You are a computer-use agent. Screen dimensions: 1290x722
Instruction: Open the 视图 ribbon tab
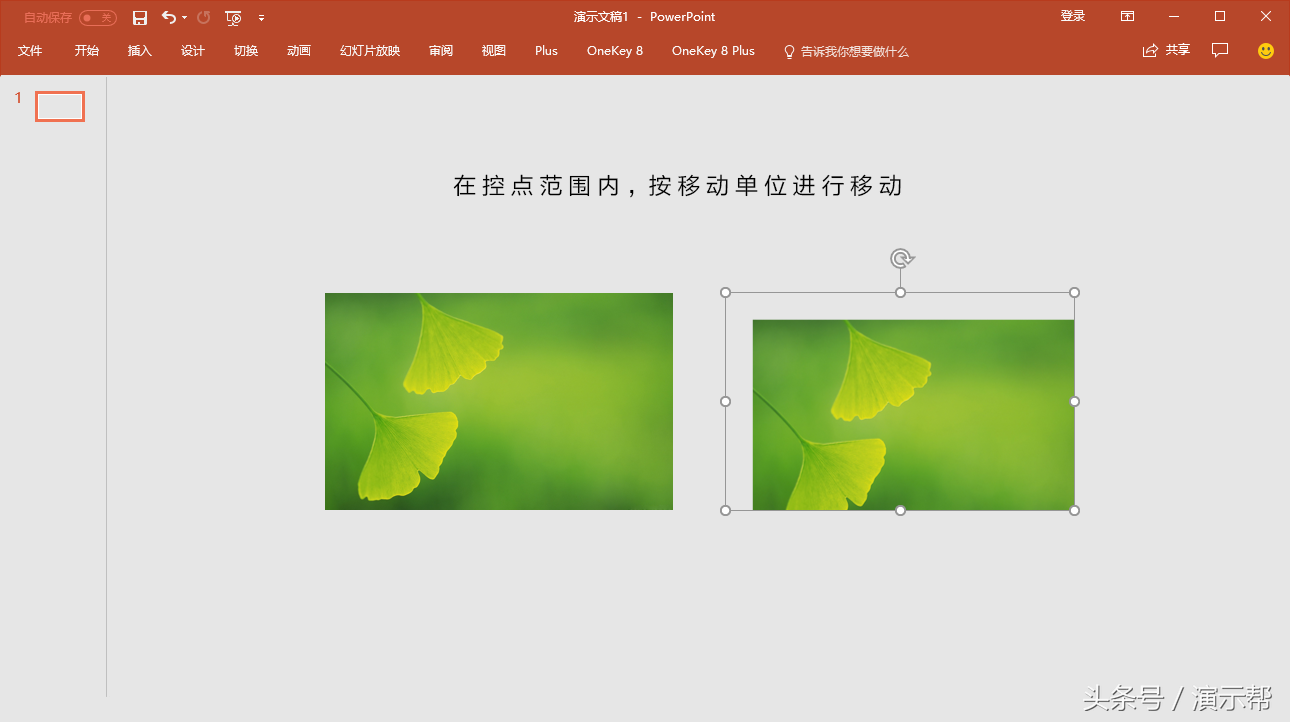(x=494, y=51)
